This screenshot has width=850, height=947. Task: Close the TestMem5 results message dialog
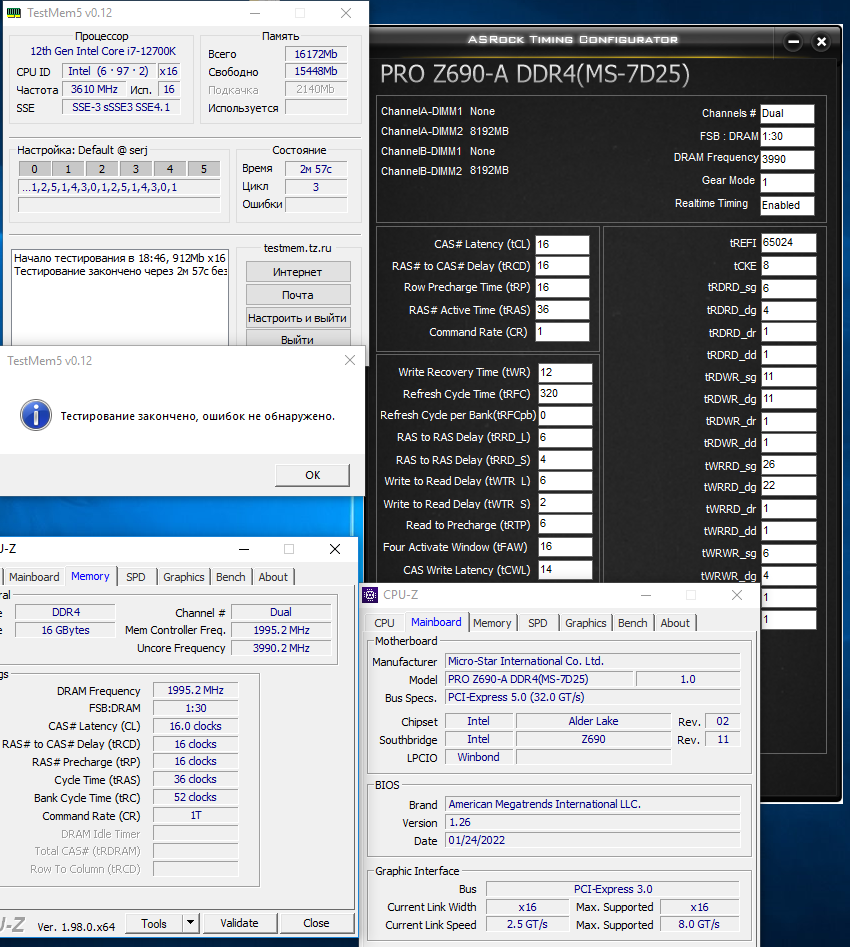click(350, 360)
